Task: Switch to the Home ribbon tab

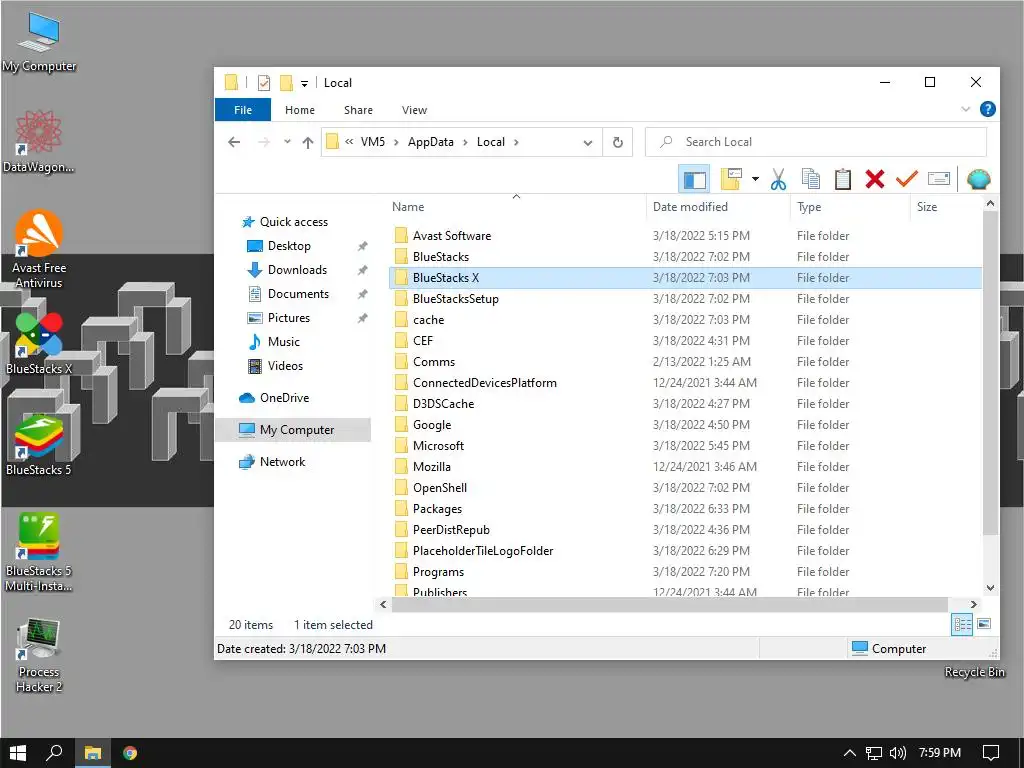Action: pyautogui.click(x=300, y=110)
